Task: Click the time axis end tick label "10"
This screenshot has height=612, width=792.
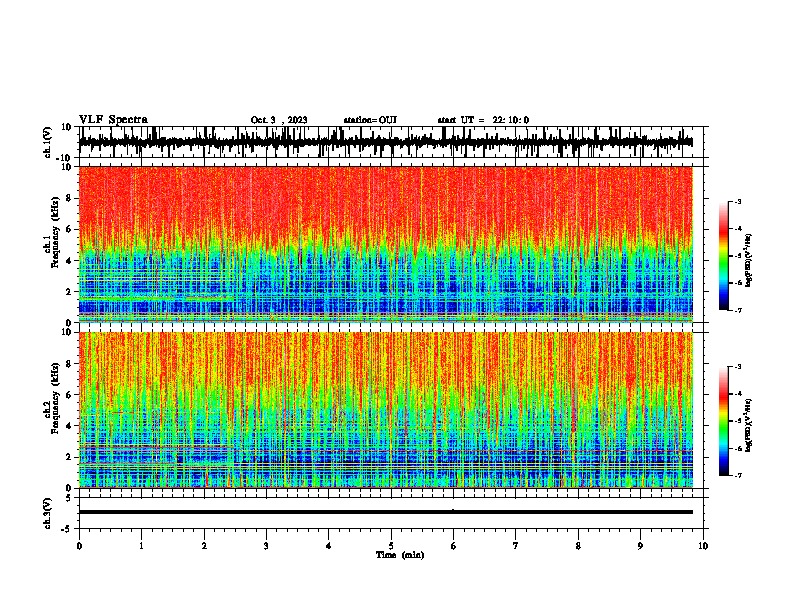Action: tap(703, 546)
